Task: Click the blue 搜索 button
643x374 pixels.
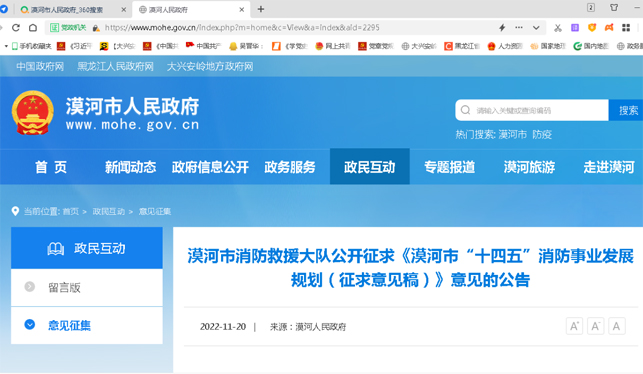Action: tap(627, 110)
